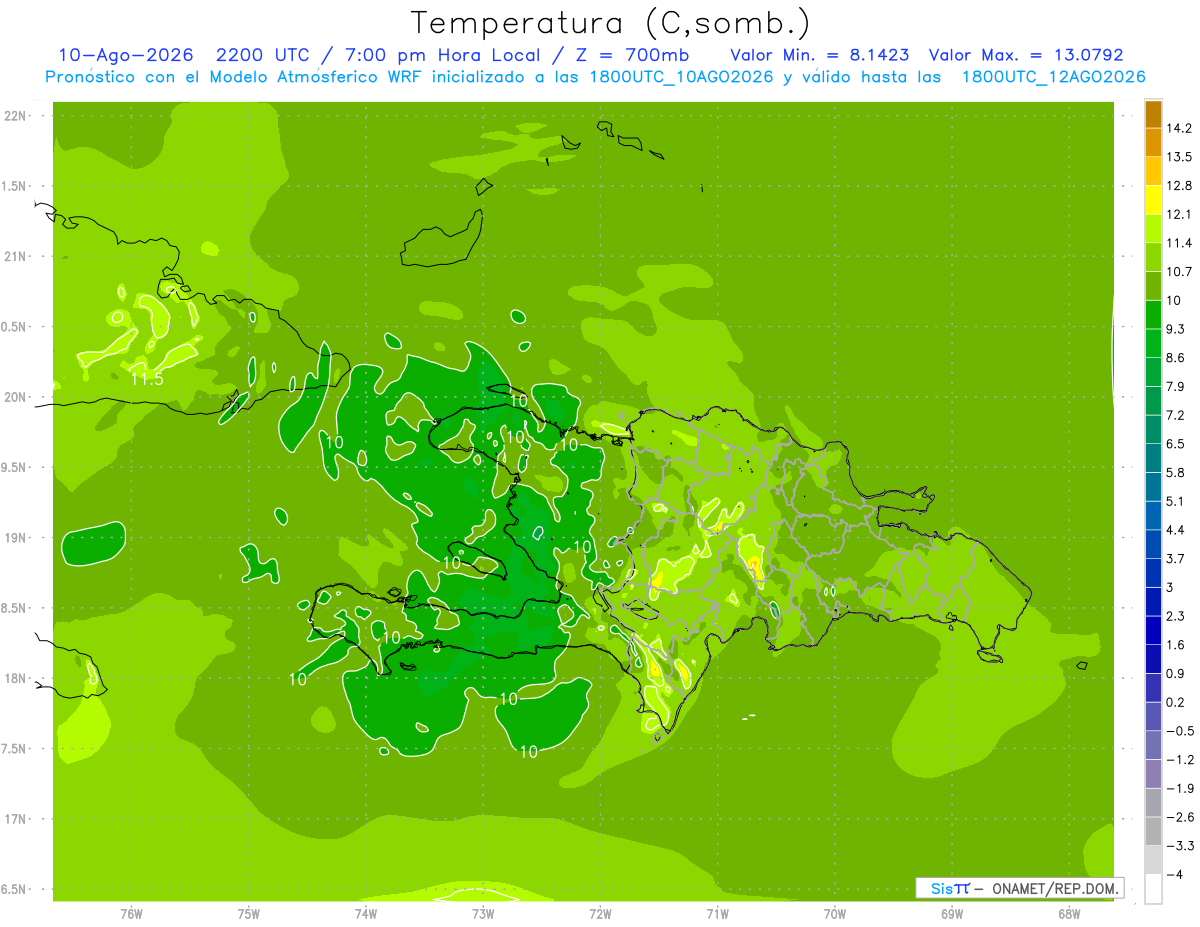Click the "6.5" value on the colorbar
The image size is (1200, 927).
1176,443
